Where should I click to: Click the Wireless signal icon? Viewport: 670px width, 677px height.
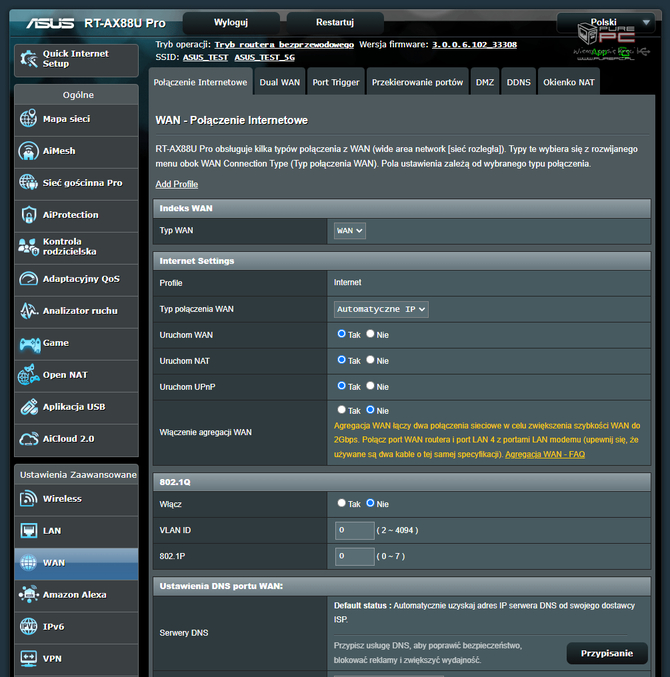[x=28, y=499]
